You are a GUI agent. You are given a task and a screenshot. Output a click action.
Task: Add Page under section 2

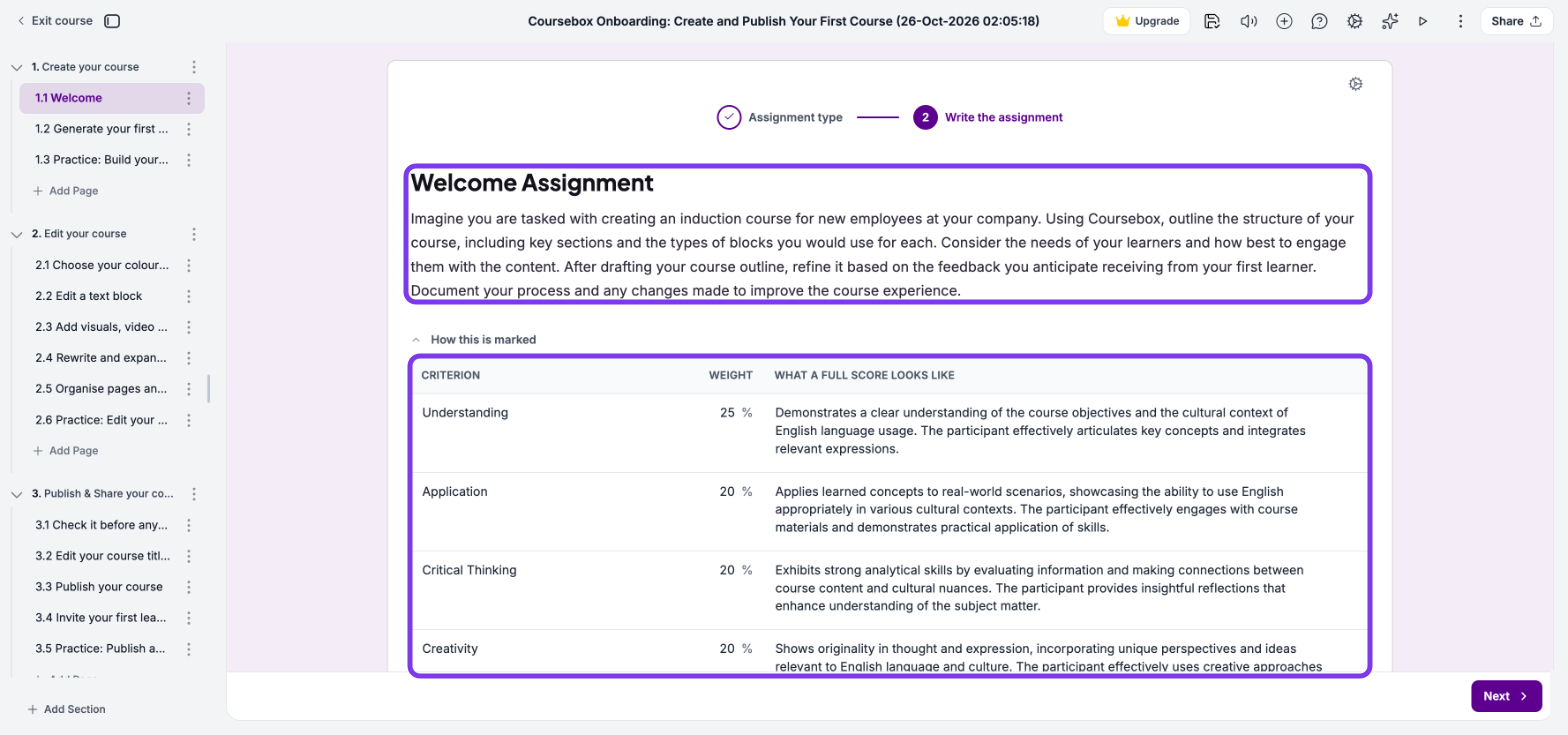pyautogui.click(x=66, y=451)
